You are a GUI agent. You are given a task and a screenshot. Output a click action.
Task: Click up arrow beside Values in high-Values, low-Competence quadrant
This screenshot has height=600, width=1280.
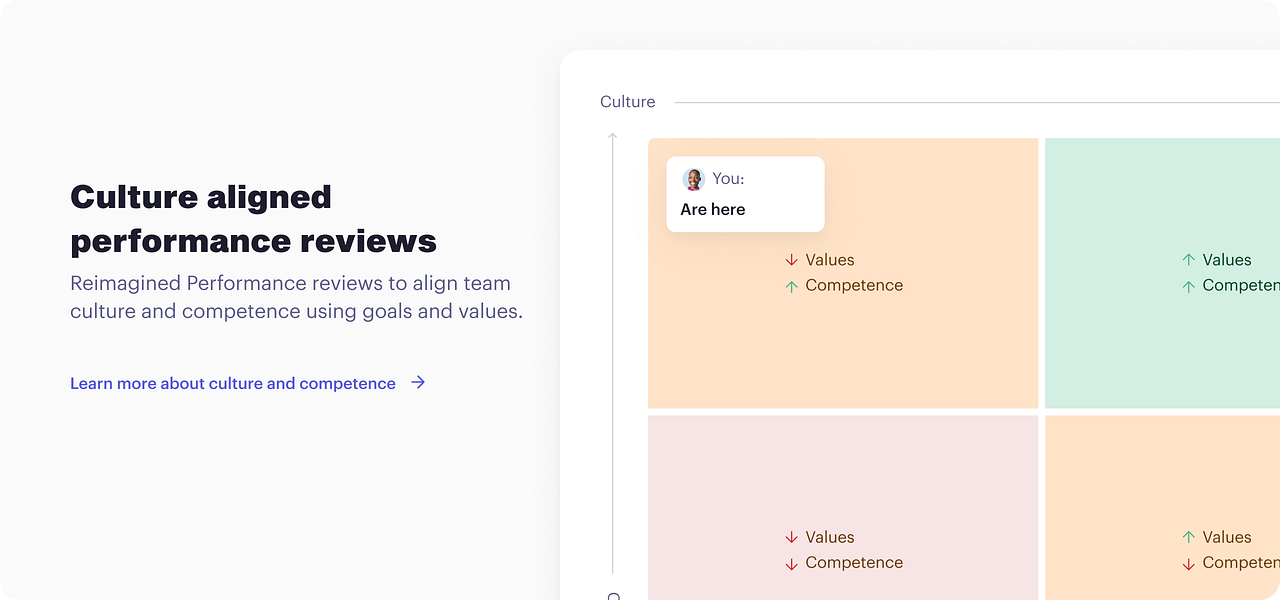1188,538
